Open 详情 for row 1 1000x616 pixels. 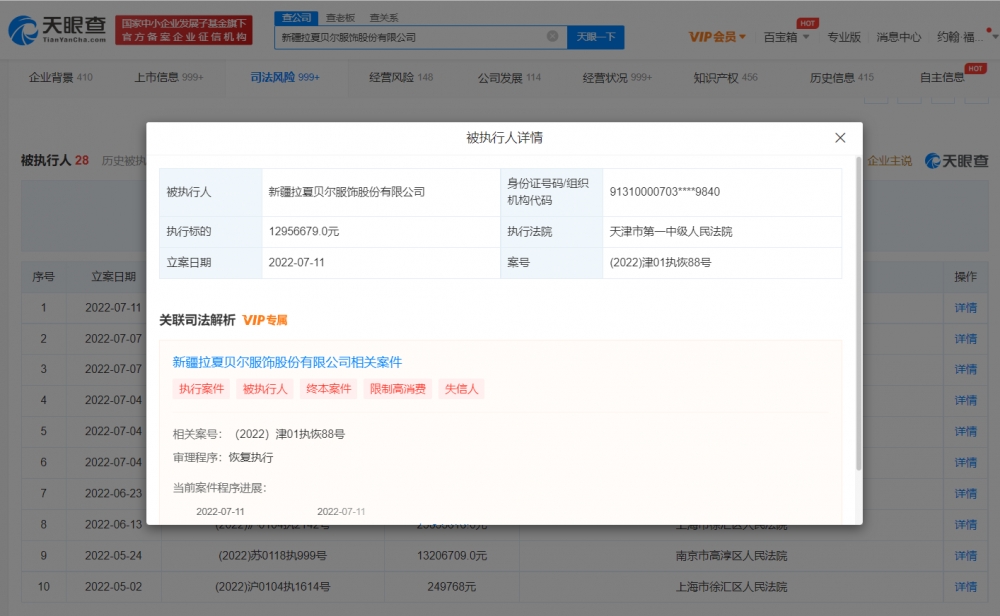[966, 308]
